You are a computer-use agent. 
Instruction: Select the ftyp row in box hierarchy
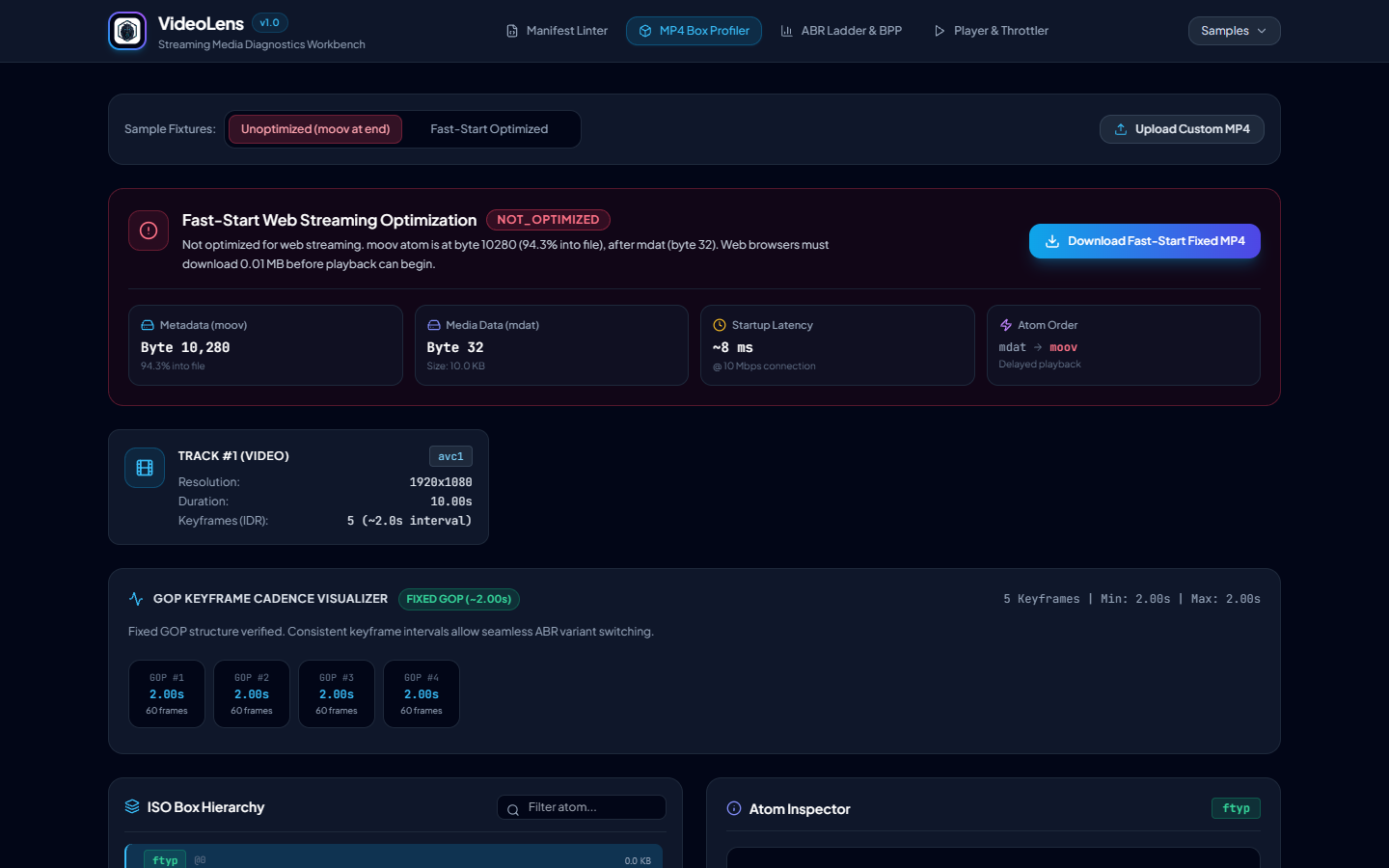coord(394,856)
